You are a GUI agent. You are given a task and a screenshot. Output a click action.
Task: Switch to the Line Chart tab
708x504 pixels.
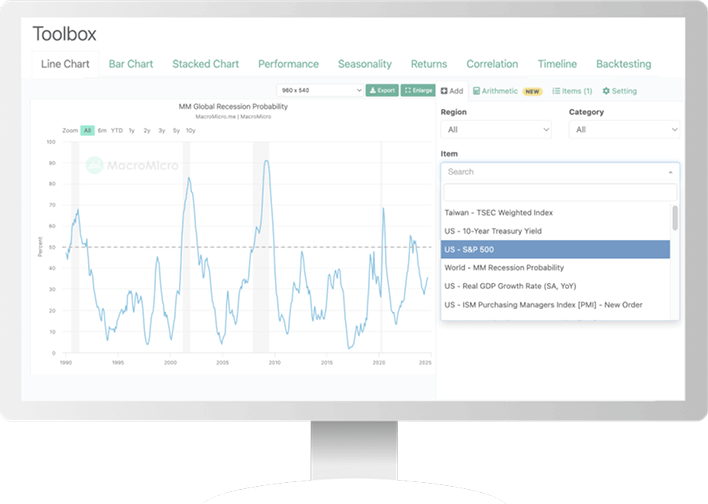(65, 64)
